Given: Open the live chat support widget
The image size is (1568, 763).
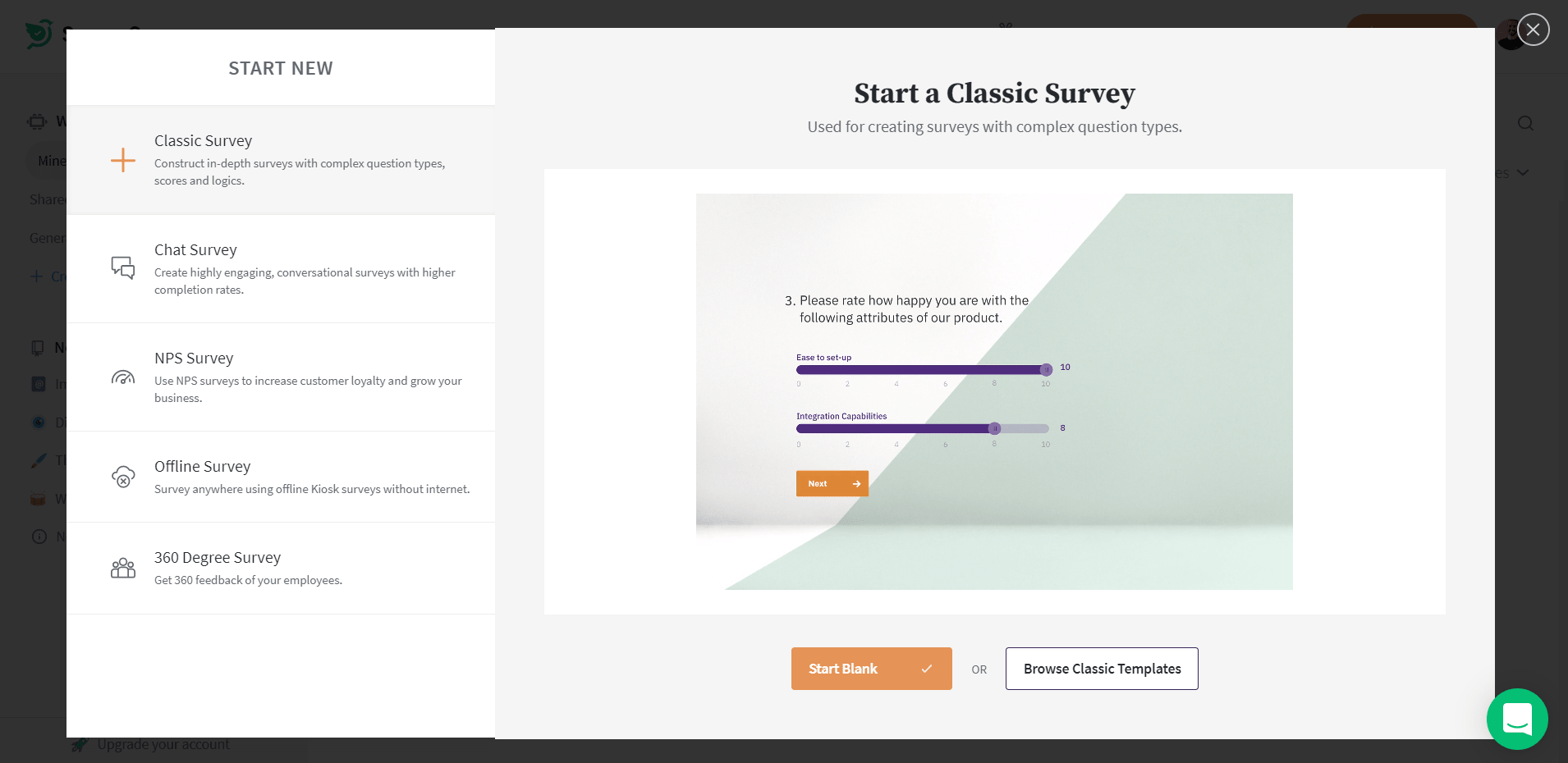Looking at the screenshot, I should tap(1517, 719).
